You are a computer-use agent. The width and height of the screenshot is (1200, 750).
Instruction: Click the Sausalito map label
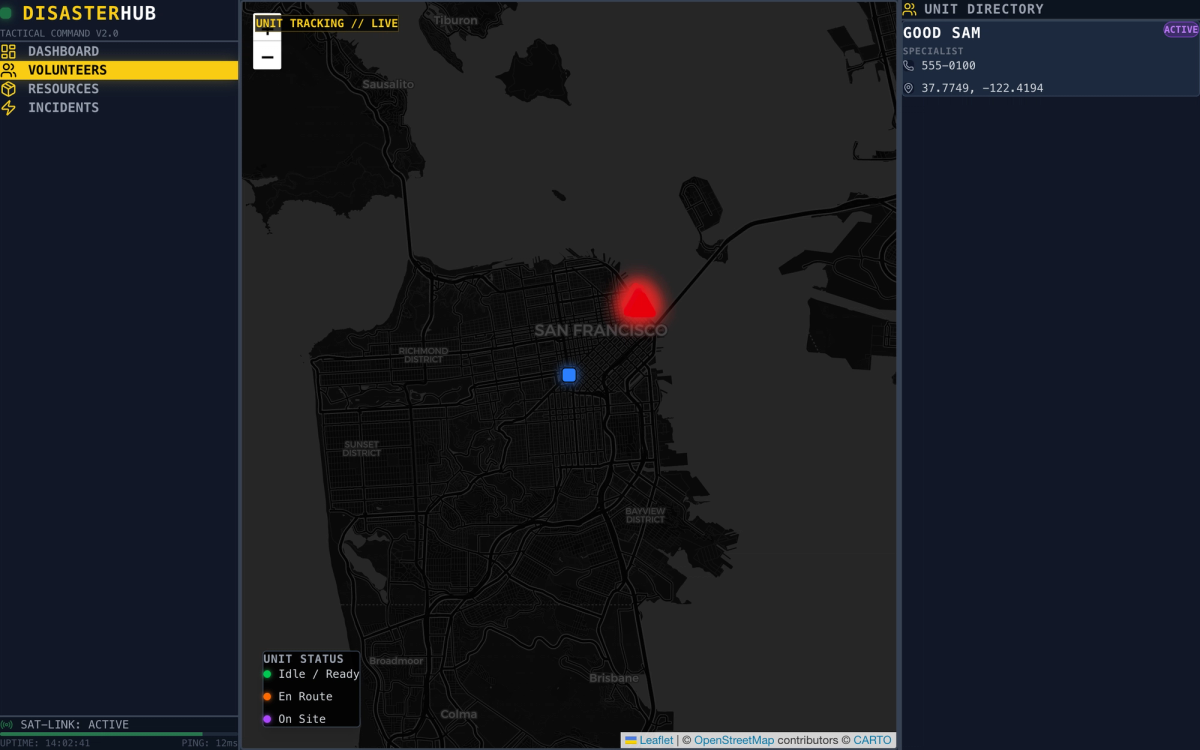tap(388, 85)
